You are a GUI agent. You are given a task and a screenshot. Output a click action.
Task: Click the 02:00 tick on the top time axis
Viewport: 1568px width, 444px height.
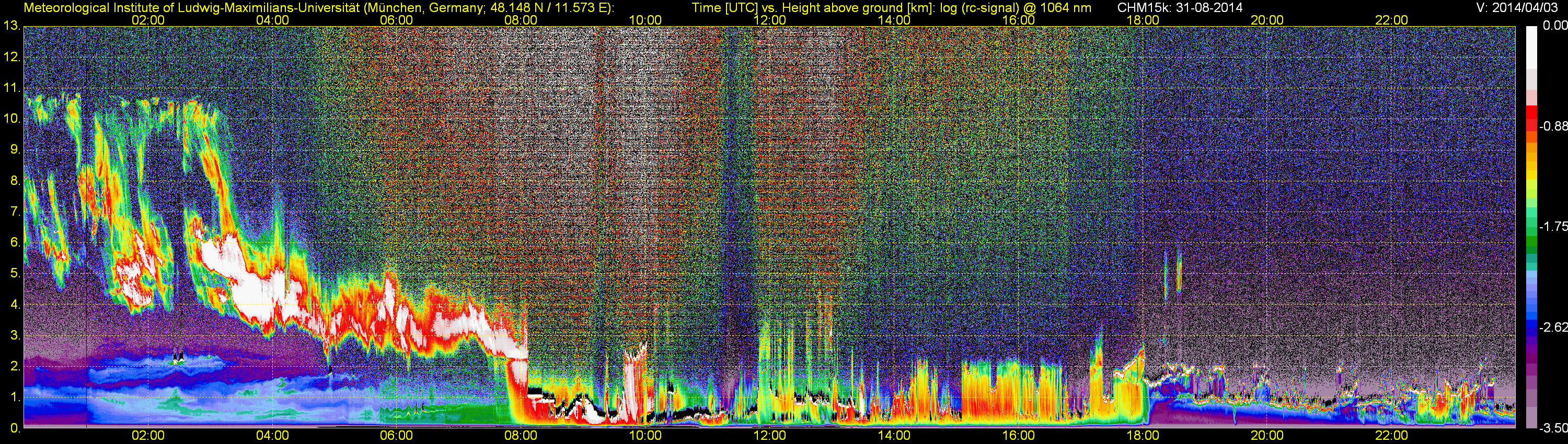point(148,20)
